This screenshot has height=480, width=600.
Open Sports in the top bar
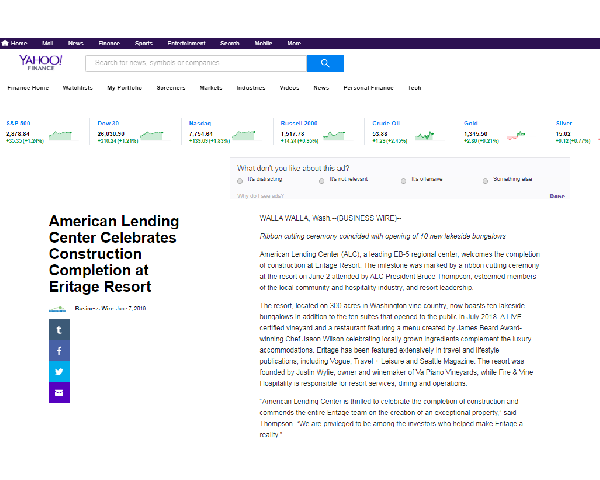click(143, 43)
